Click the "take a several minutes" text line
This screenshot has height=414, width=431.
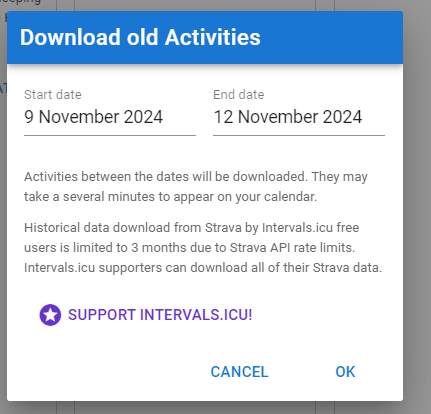click(x=170, y=197)
